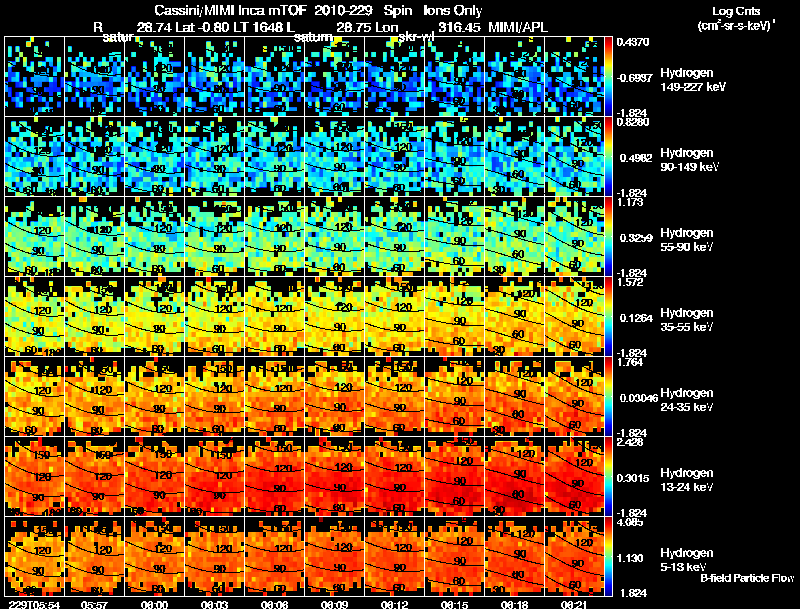Click the 06:06 time label
The width and height of the screenshot is (800, 609).
pos(274,604)
